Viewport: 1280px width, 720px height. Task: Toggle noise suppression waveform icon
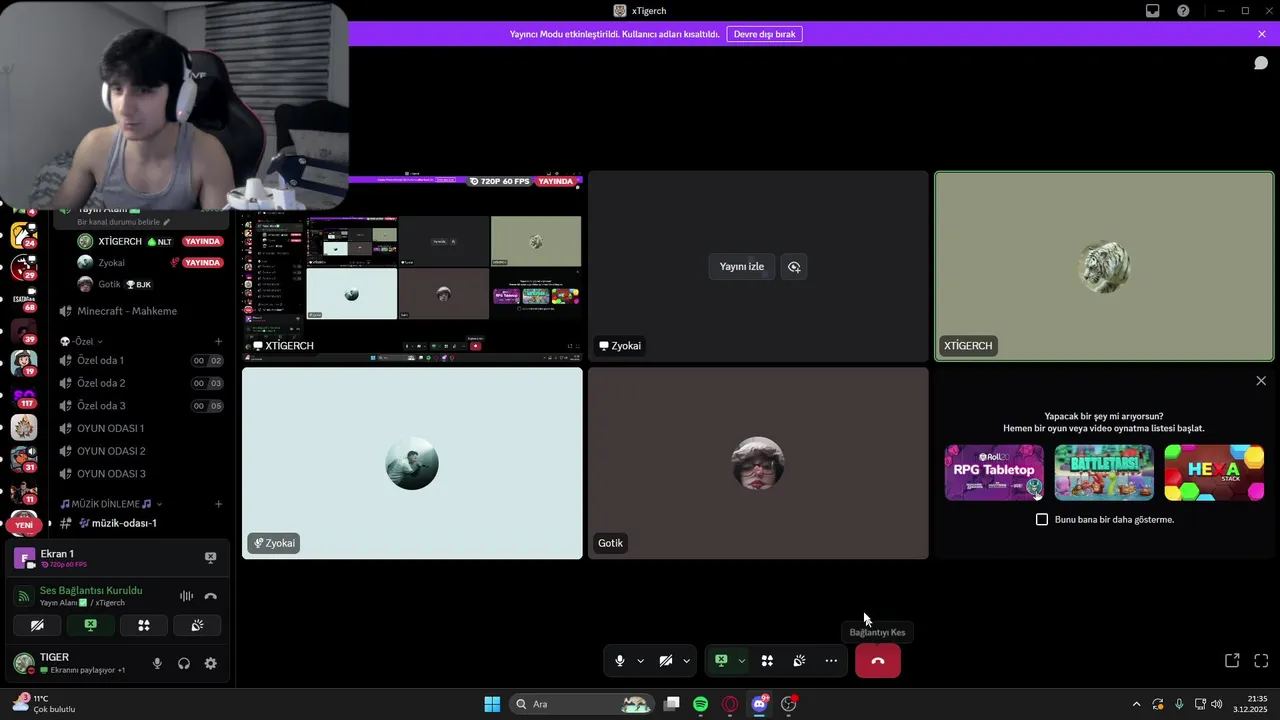tap(186, 596)
